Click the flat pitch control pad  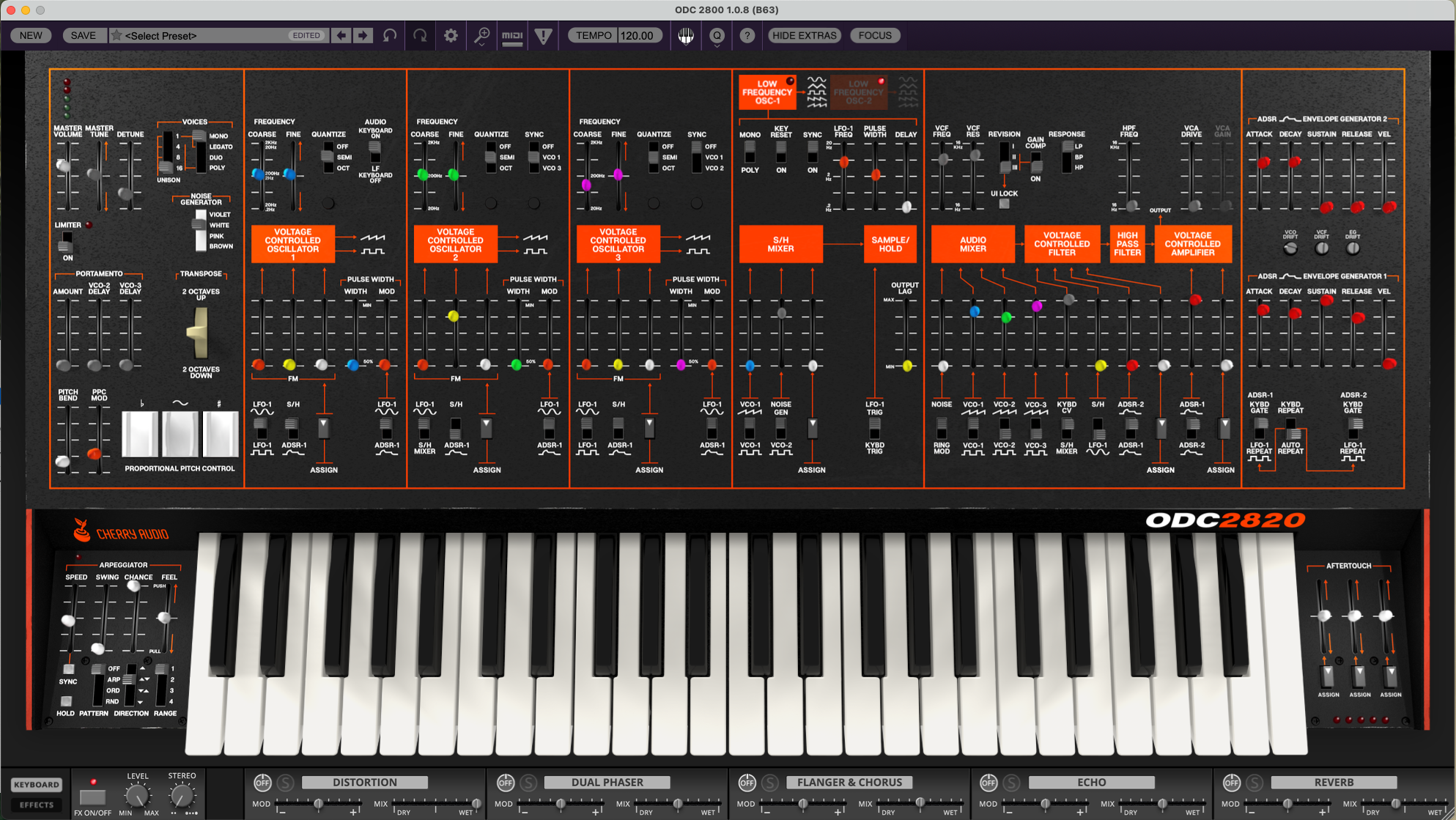pos(140,434)
